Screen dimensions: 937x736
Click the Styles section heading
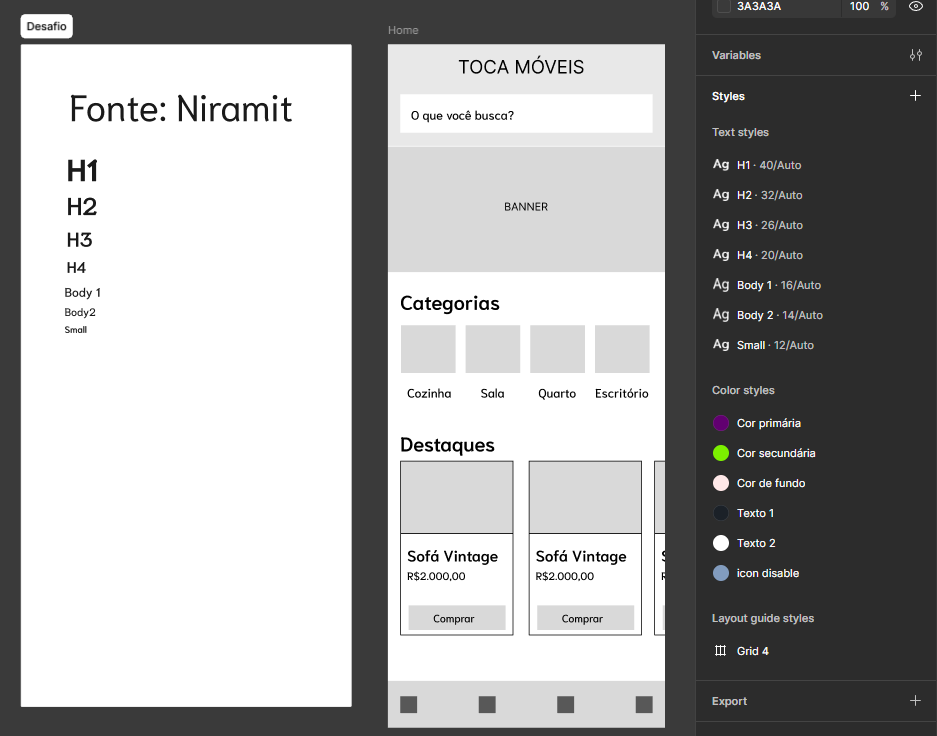[x=728, y=96]
